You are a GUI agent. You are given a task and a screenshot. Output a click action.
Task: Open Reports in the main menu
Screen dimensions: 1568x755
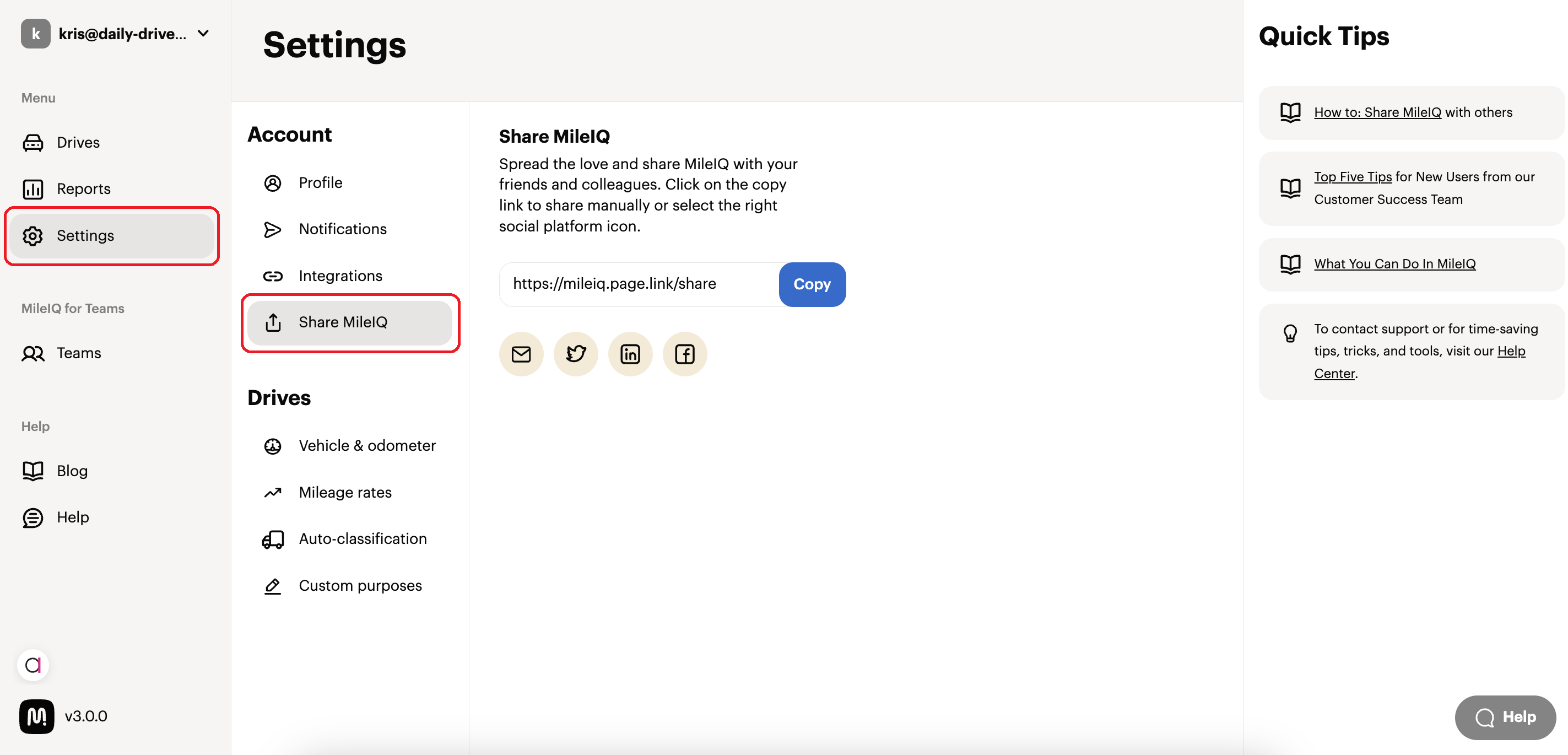(111, 188)
